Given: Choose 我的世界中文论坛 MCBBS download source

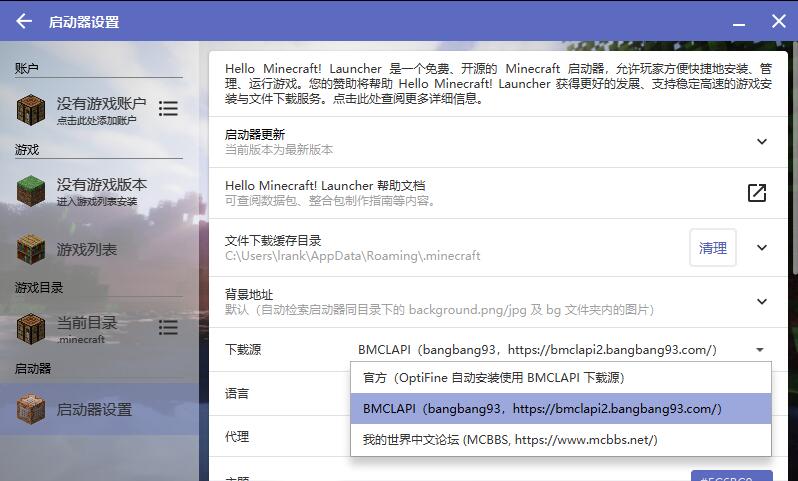Looking at the screenshot, I should 561,440.
